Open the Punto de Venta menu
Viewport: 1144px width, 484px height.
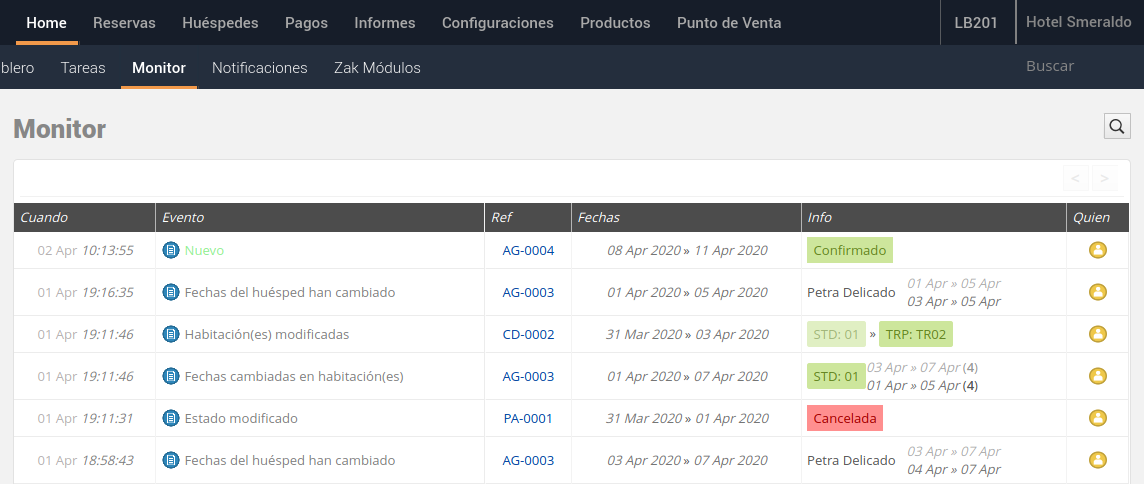(729, 23)
